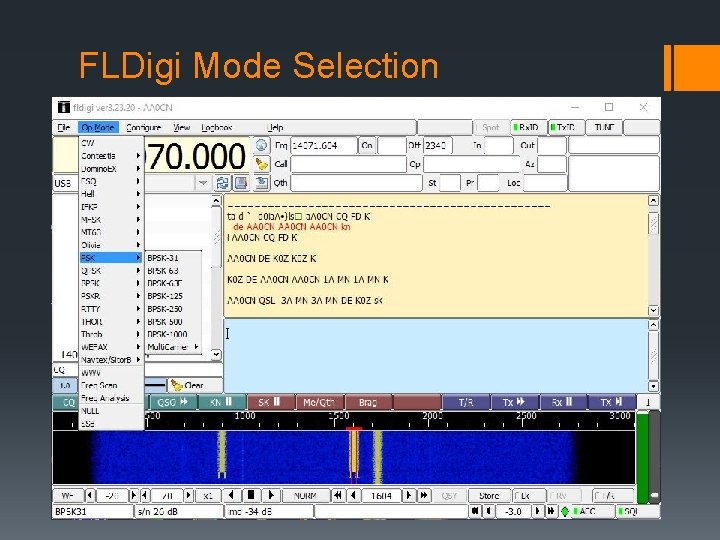The height and width of the screenshot is (540, 720).
Task: Click single left arrow beside -3.0
Action: (x=489, y=511)
